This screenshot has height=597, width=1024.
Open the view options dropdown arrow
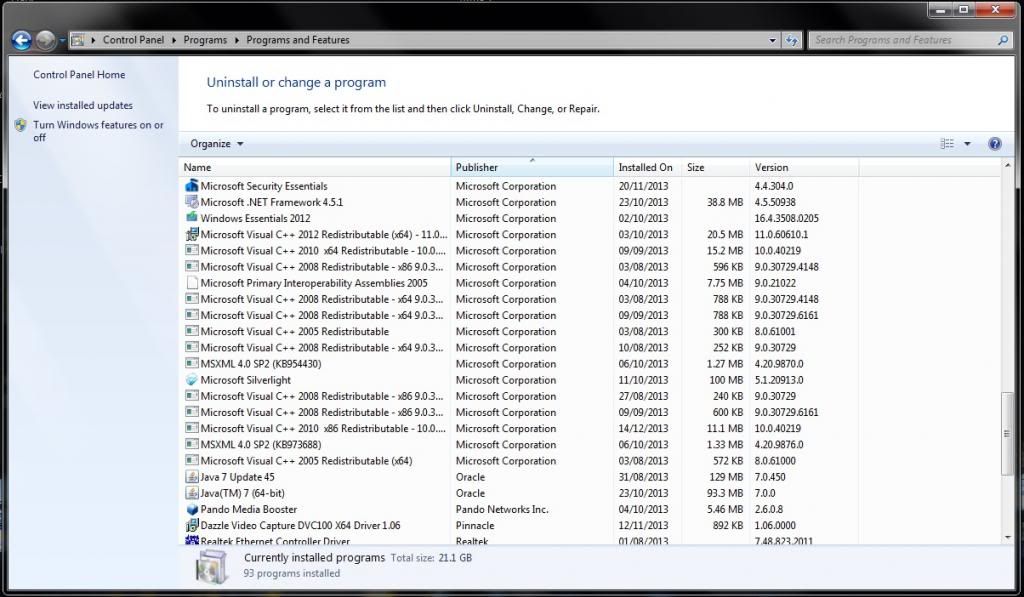tap(967, 144)
